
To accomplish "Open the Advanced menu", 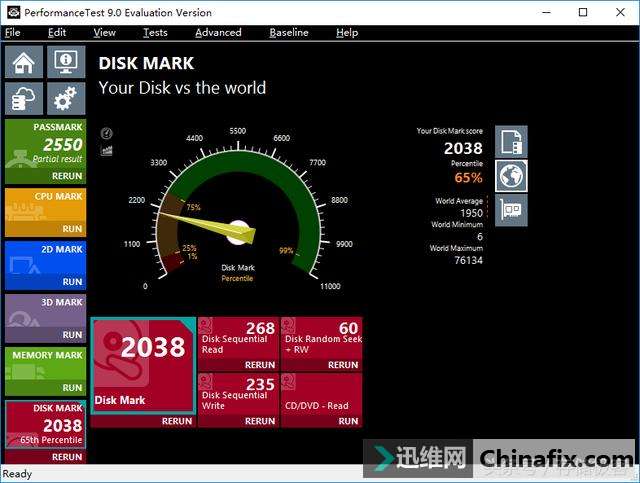I will coord(218,33).
